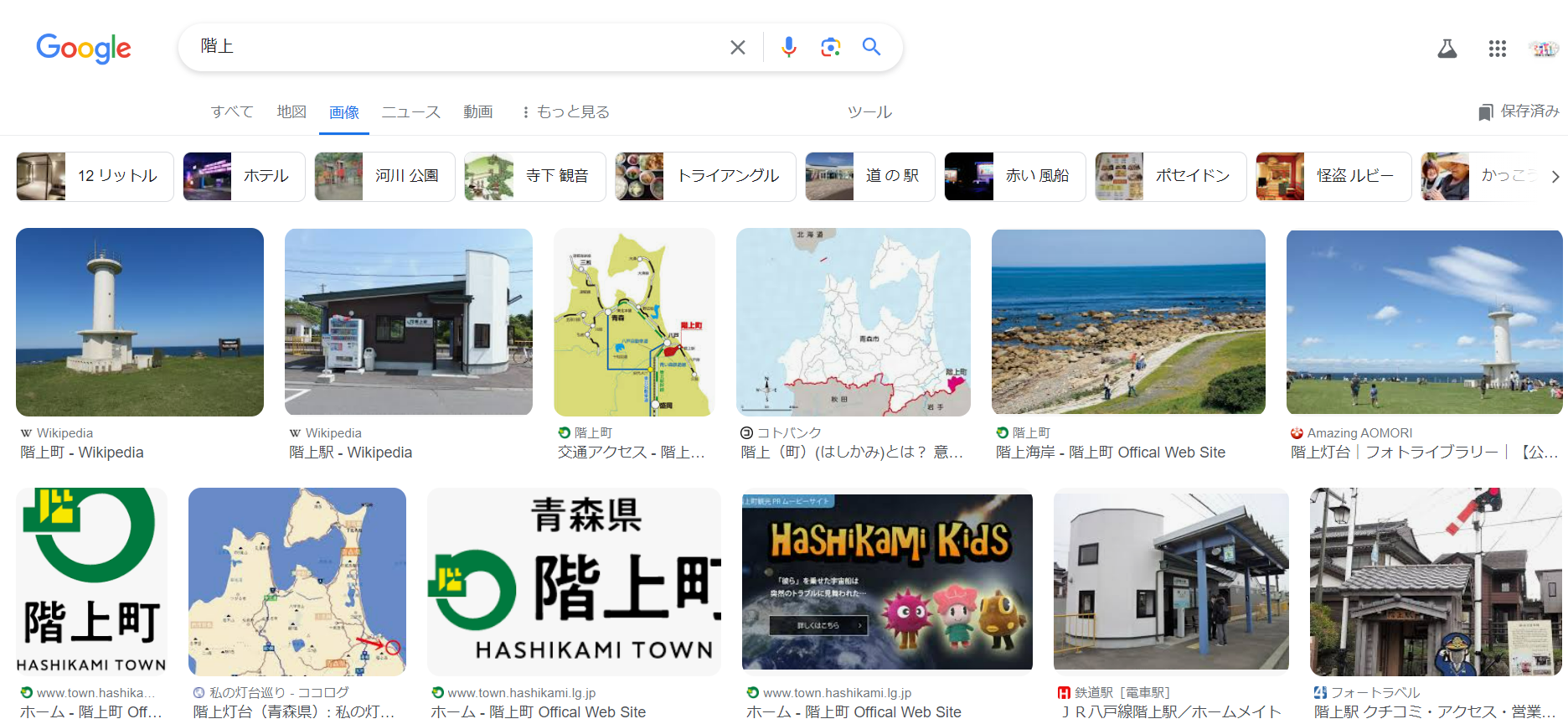1568x719 pixels.
Task: Click the Google logo
Action: coord(84,49)
